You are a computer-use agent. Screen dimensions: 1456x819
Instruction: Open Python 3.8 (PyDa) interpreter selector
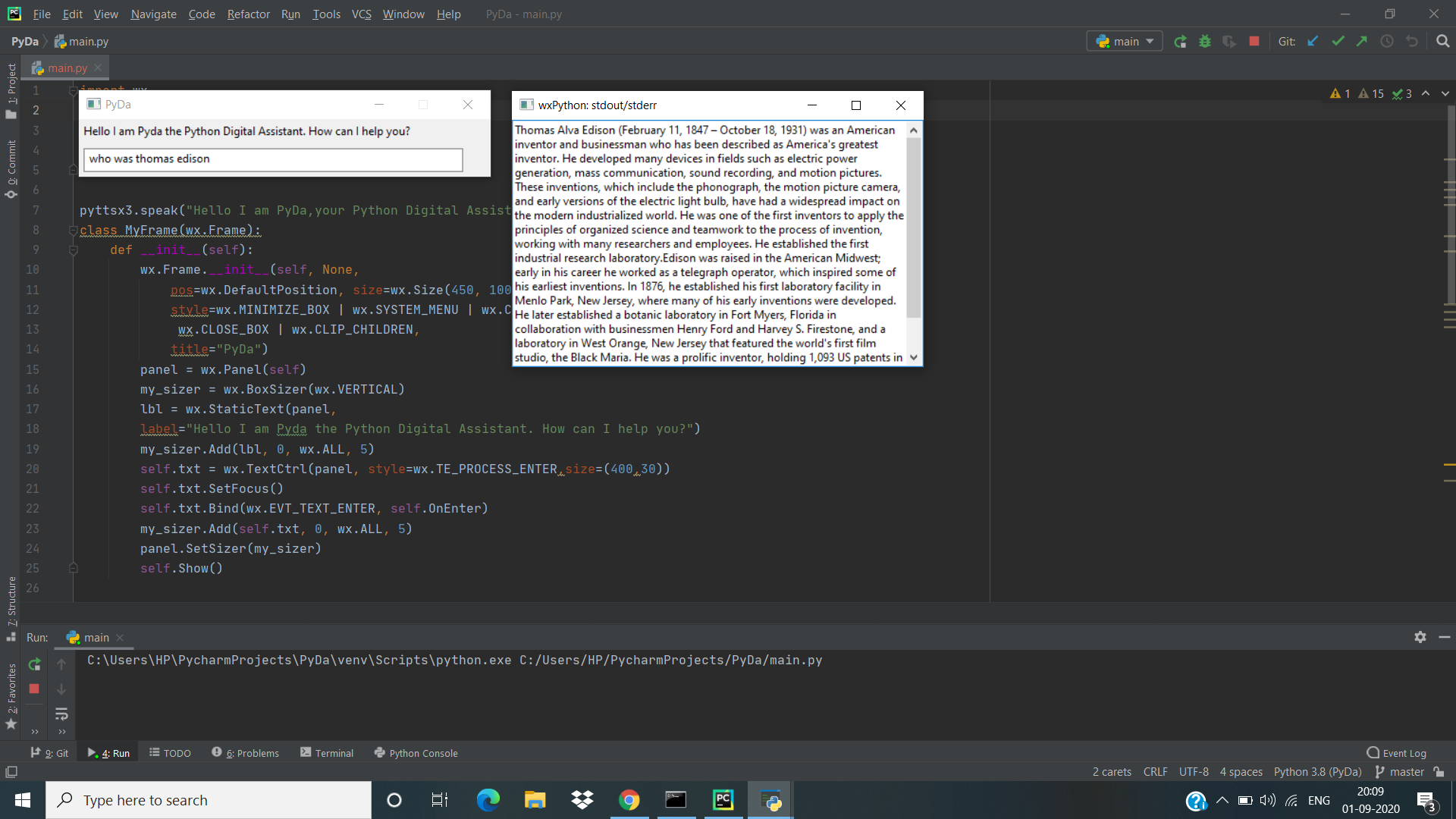click(x=1317, y=772)
